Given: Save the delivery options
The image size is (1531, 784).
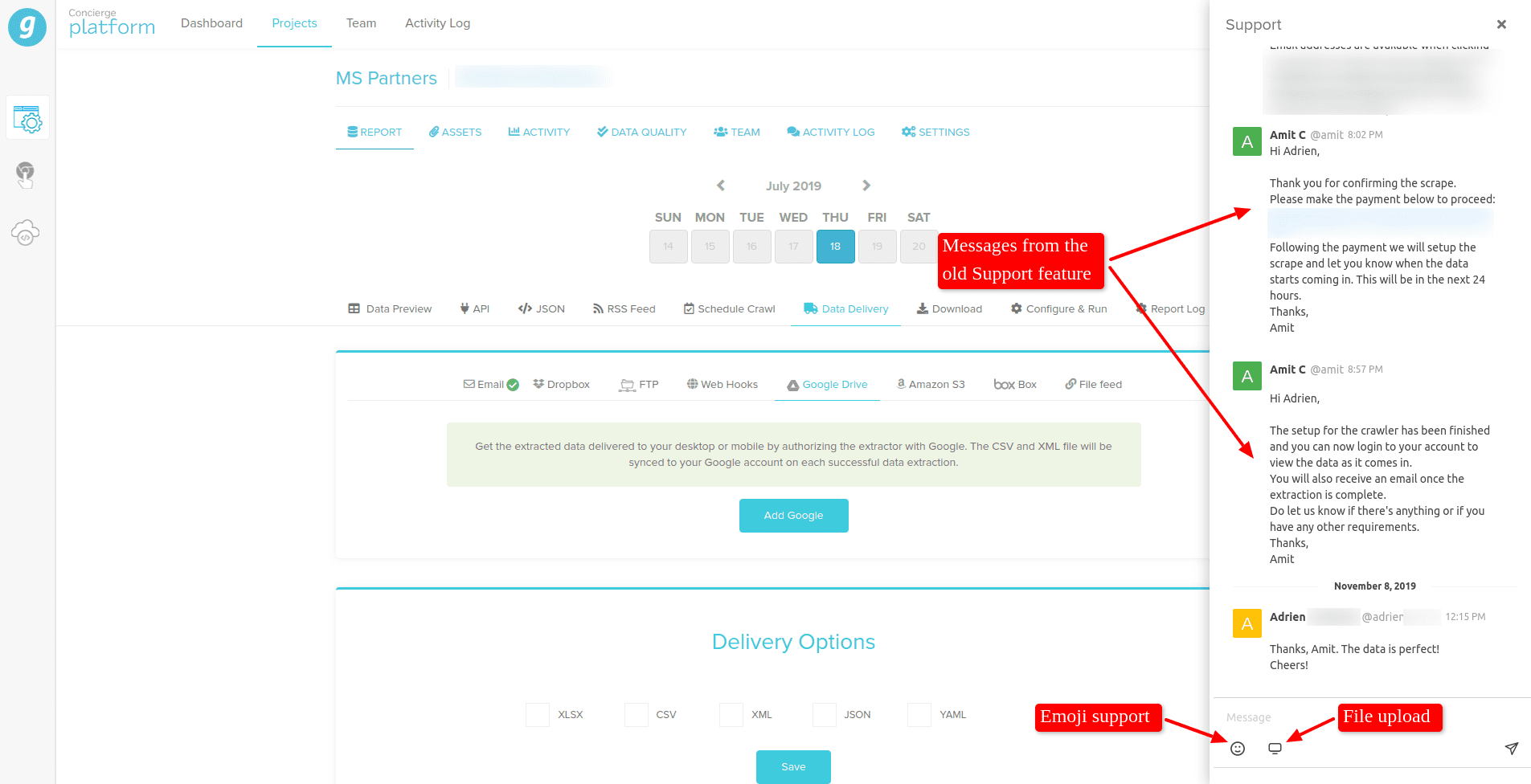Looking at the screenshot, I should point(793,767).
